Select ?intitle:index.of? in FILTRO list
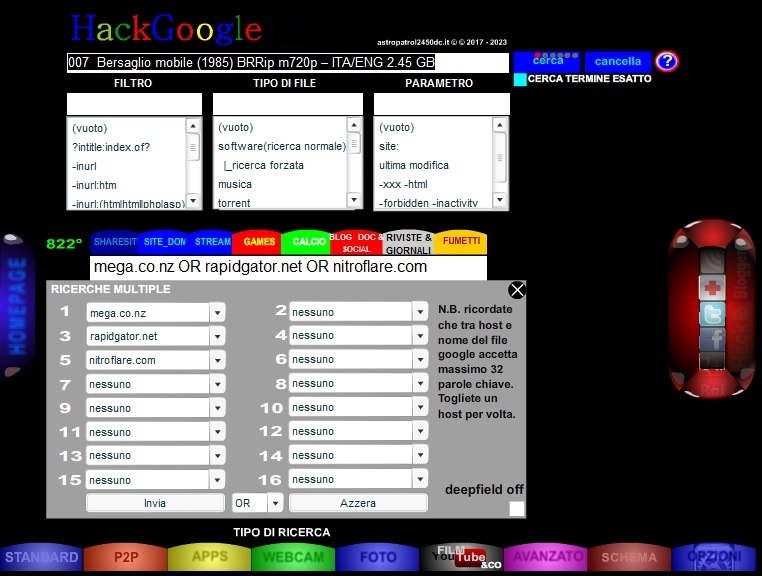 point(127,147)
